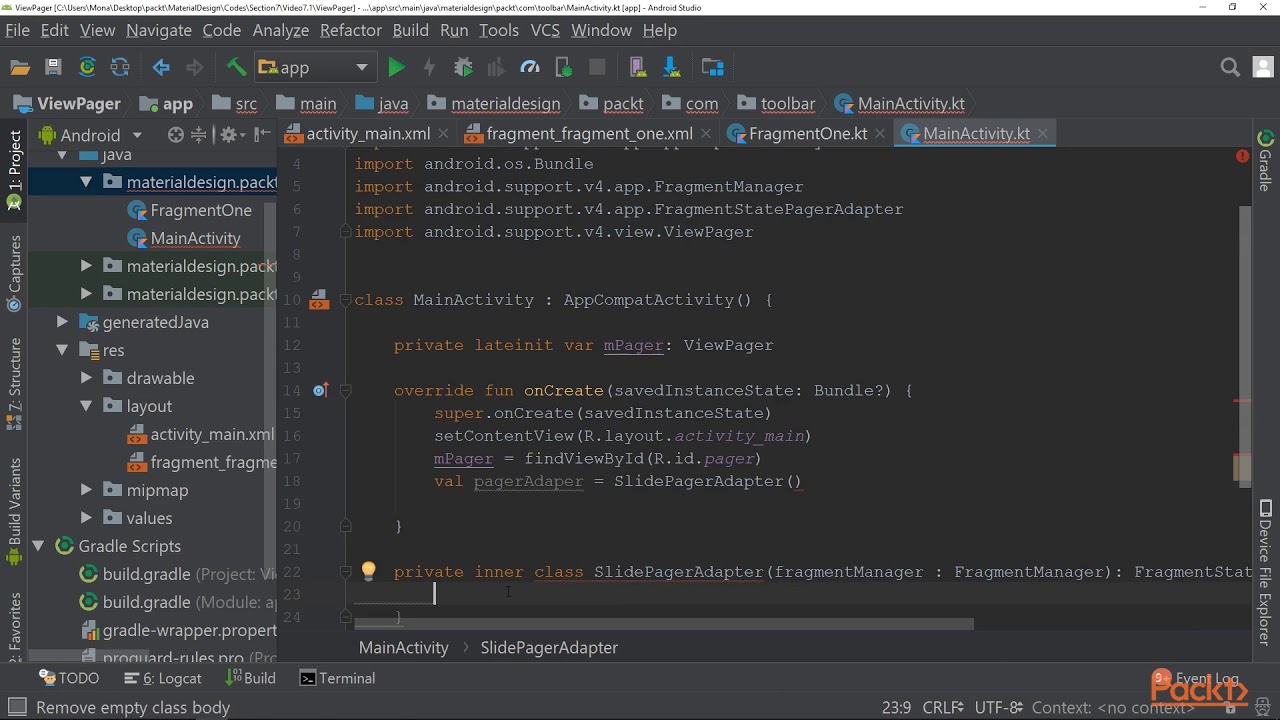Close the MainActivity.kt tab
The height and width of the screenshot is (720, 1280).
1042,133
